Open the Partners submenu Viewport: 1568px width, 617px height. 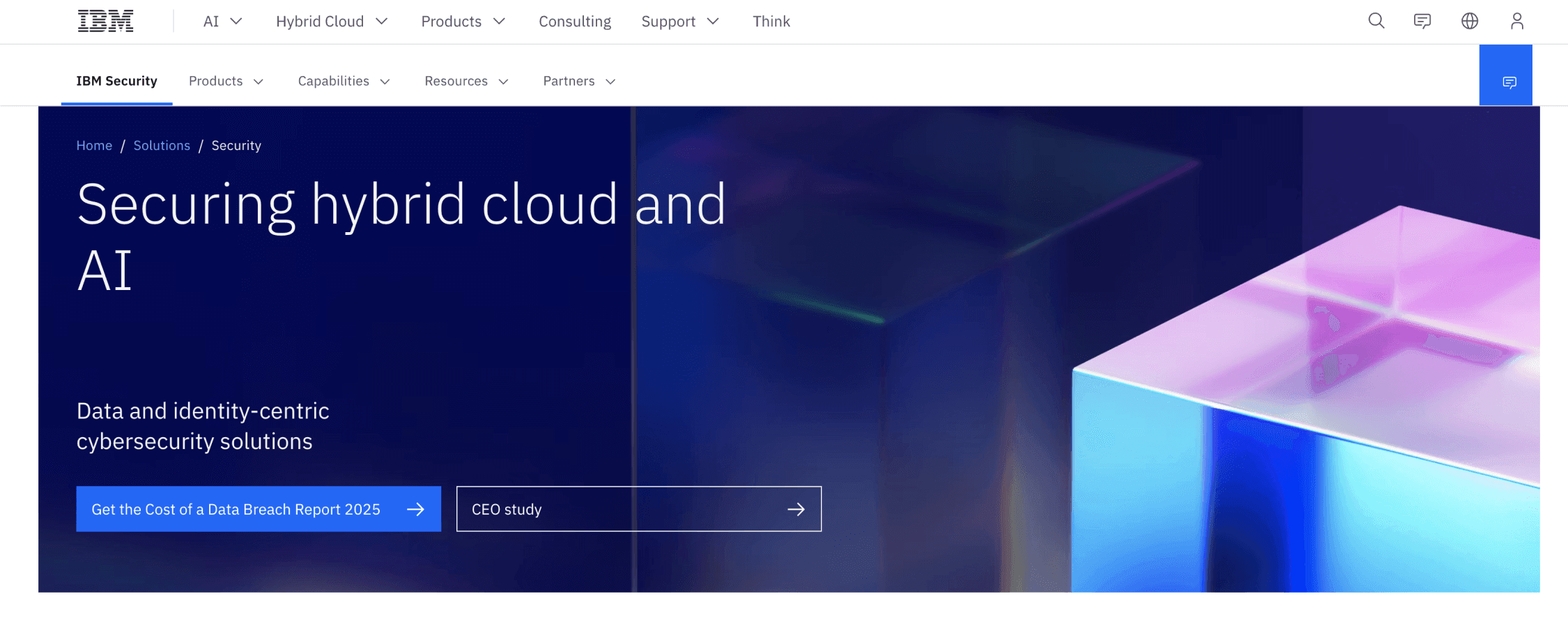[579, 82]
